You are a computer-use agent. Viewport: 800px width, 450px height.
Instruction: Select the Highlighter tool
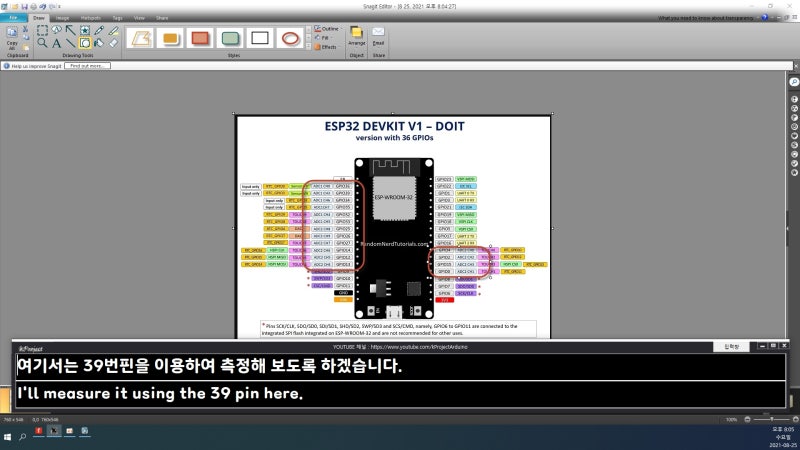pos(113,31)
